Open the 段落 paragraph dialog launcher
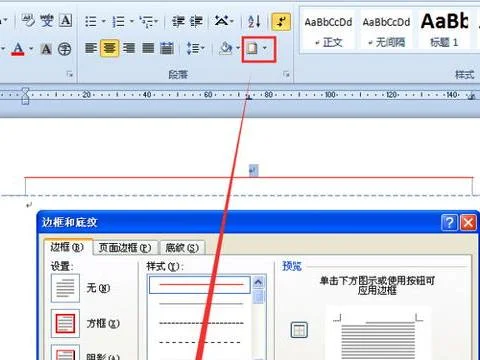Screen dimensions: 480x360 [286, 75]
